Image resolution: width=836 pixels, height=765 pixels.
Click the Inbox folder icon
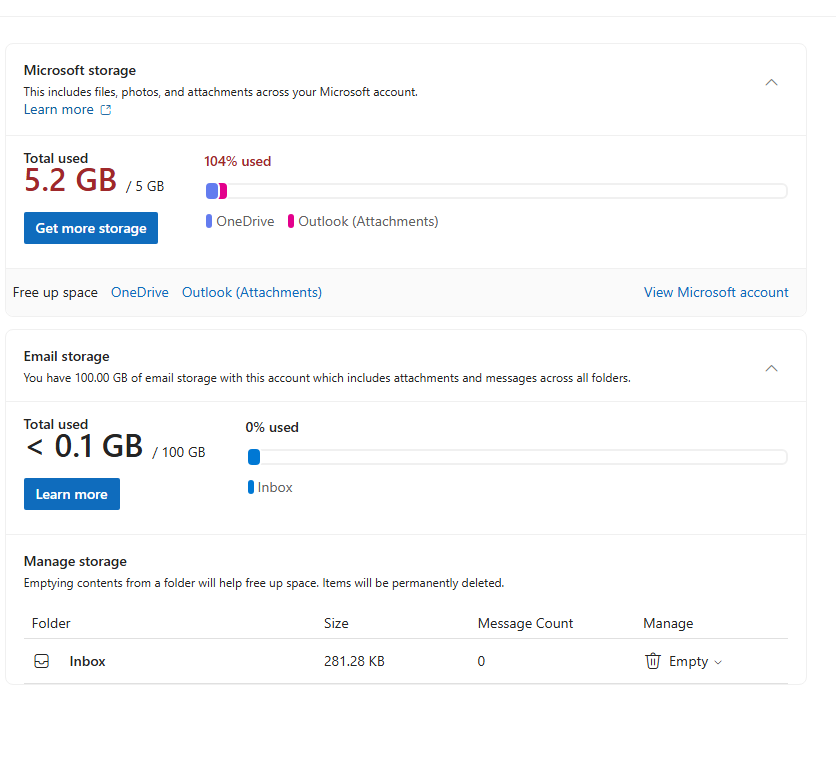point(42,661)
